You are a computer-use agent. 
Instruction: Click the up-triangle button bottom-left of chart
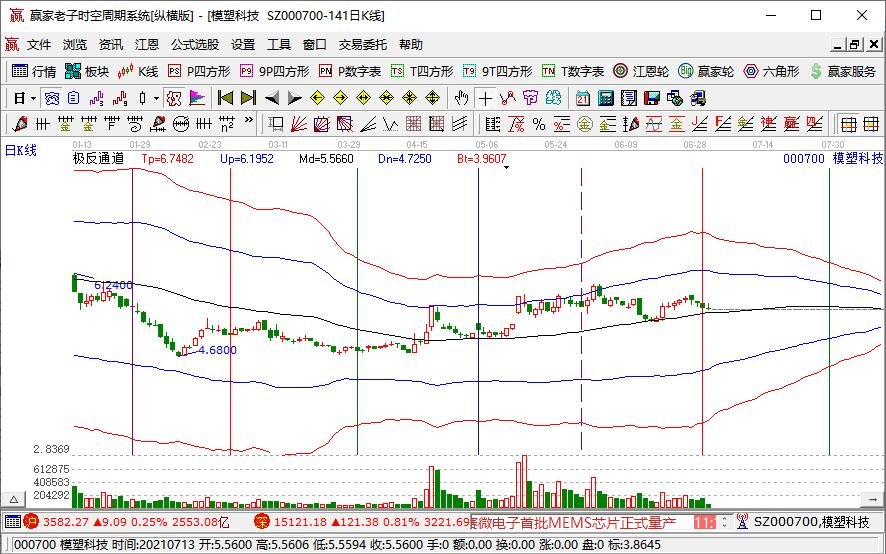coord(15,500)
